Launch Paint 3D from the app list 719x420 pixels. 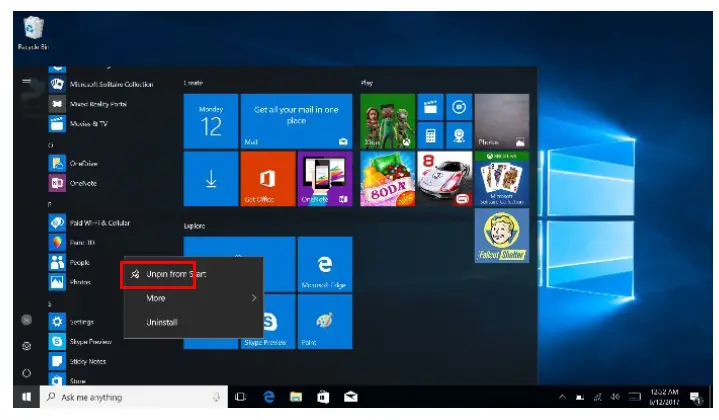(x=72, y=243)
